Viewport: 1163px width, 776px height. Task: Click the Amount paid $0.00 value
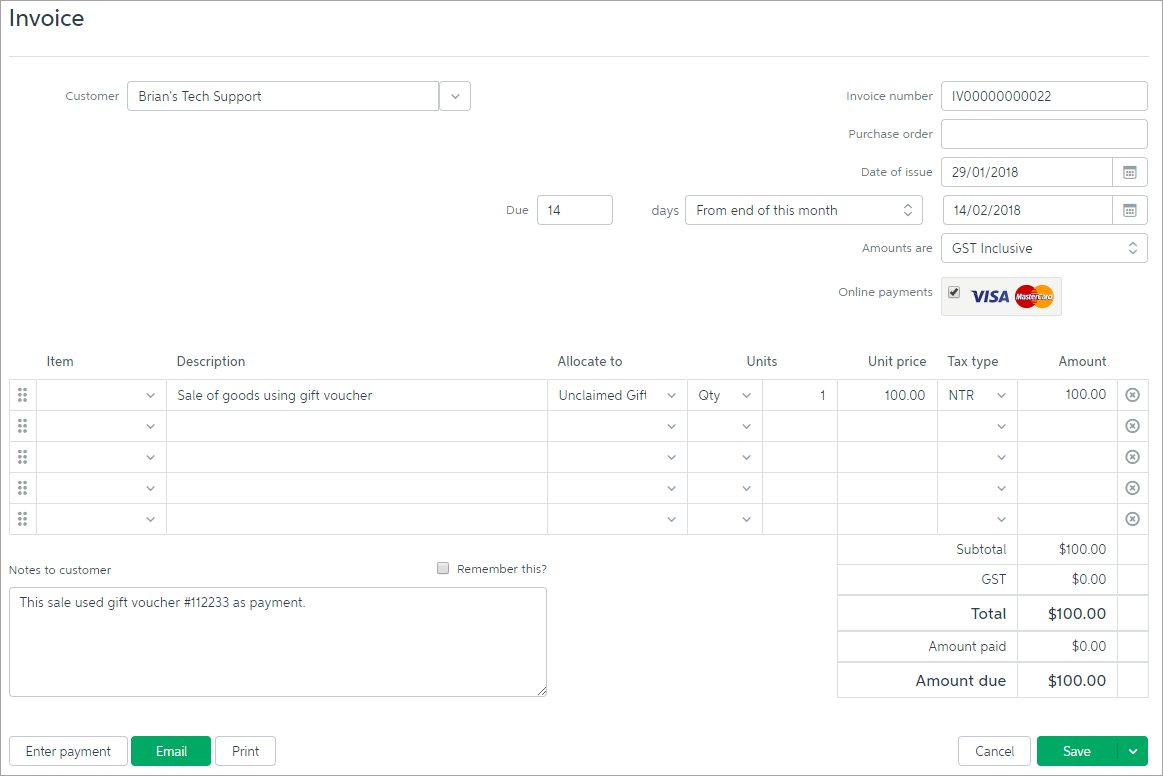(x=1089, y=646)
